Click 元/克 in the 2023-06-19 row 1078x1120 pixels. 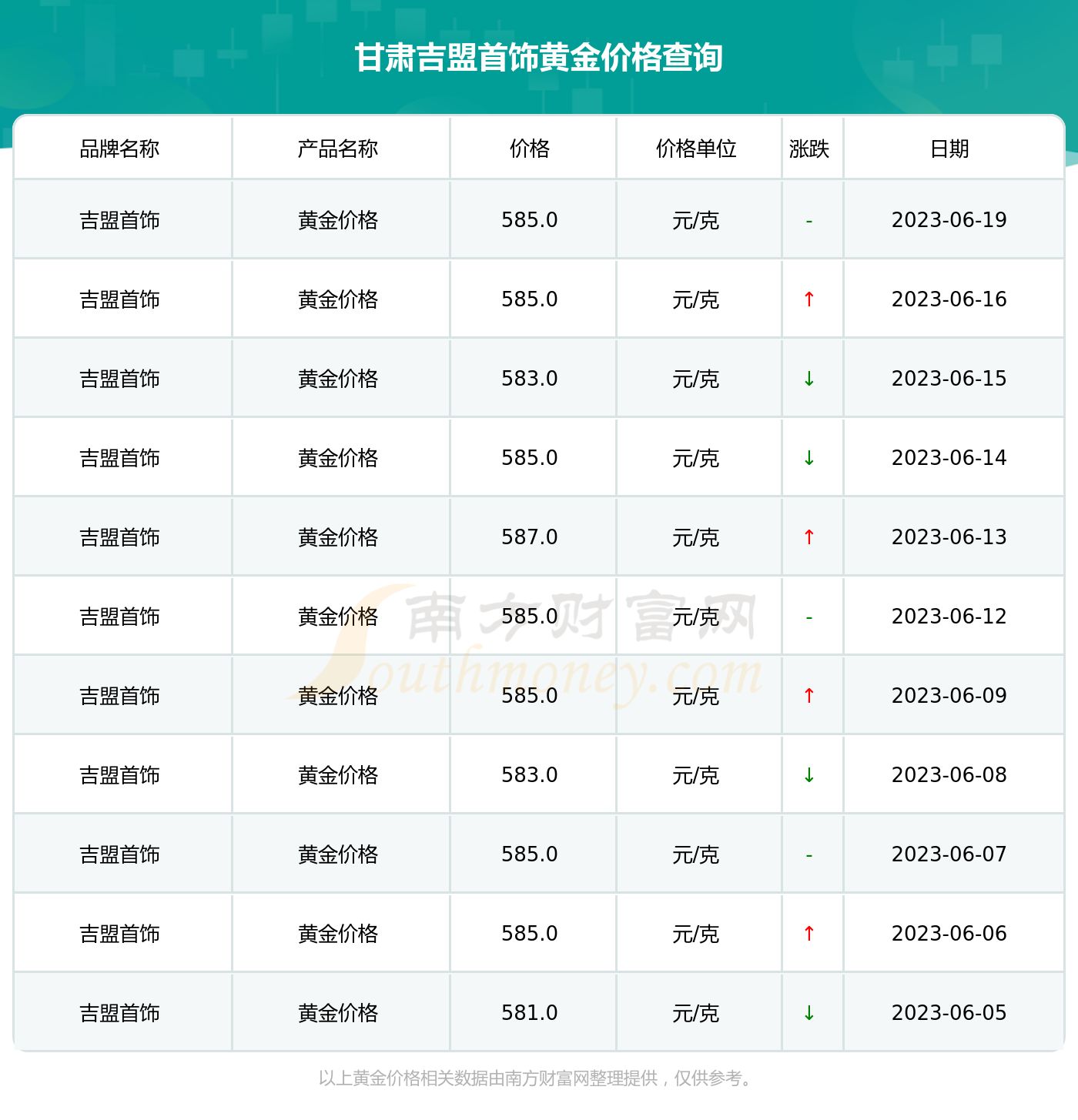coord(696,220)
